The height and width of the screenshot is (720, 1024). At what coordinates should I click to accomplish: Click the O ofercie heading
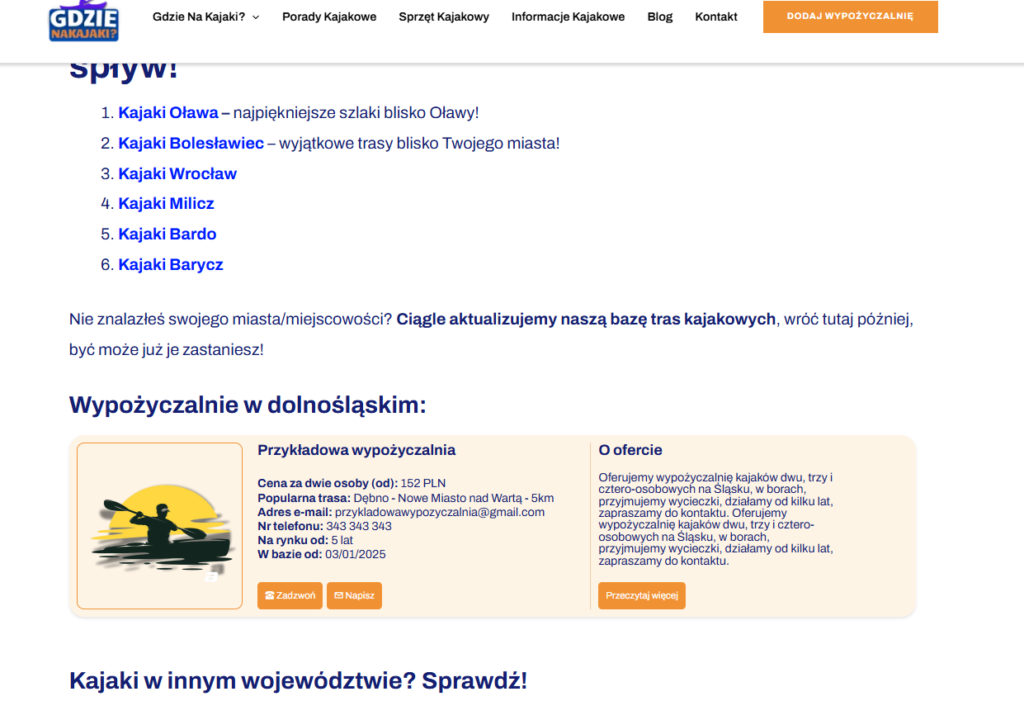630,450
